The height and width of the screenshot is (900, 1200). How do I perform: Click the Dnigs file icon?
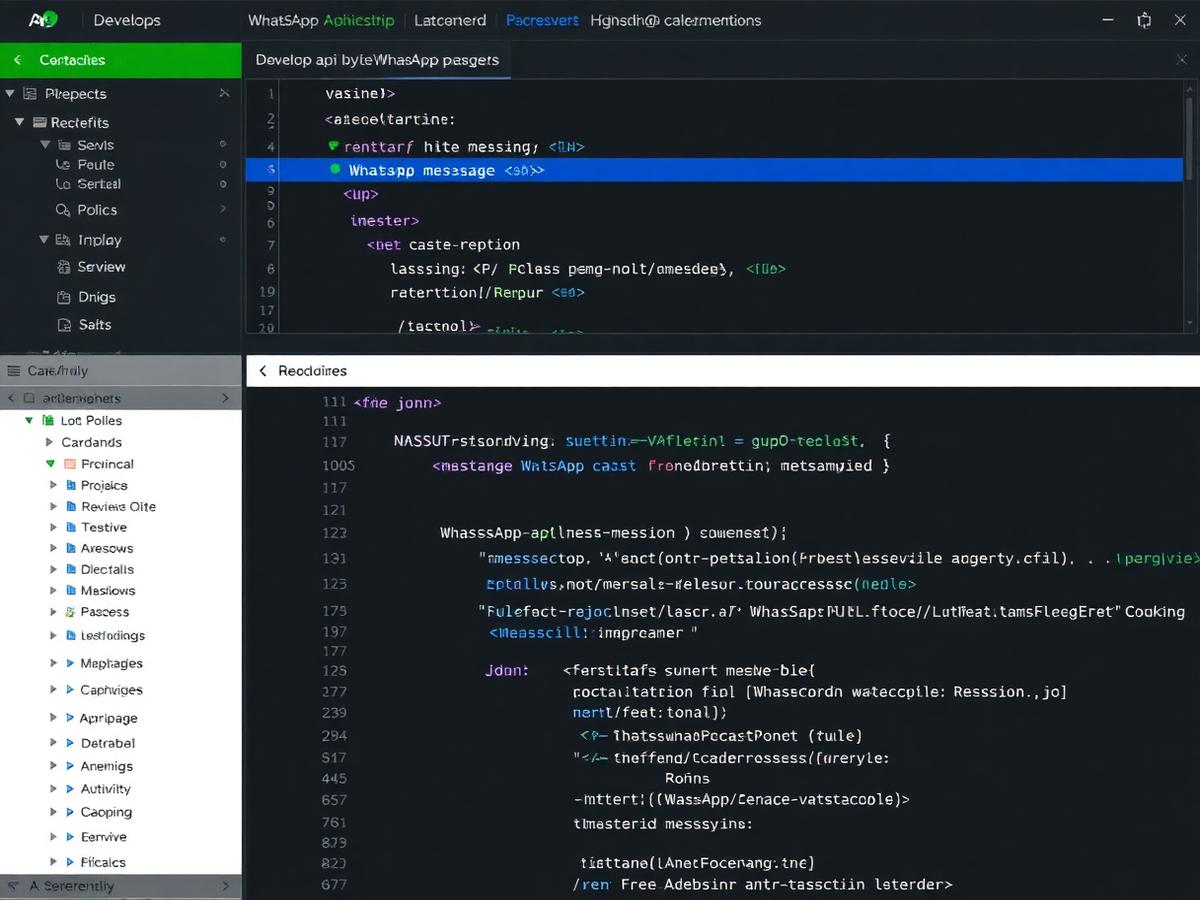tap(63, 297)
